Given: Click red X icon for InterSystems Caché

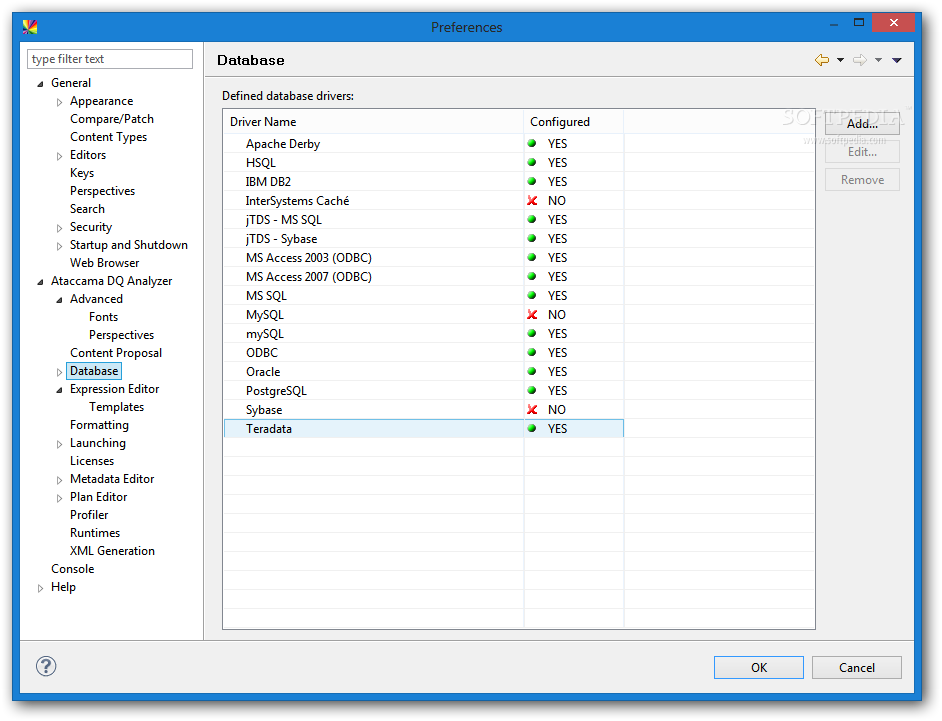Looking at the screenshot, I should point(532,201).
